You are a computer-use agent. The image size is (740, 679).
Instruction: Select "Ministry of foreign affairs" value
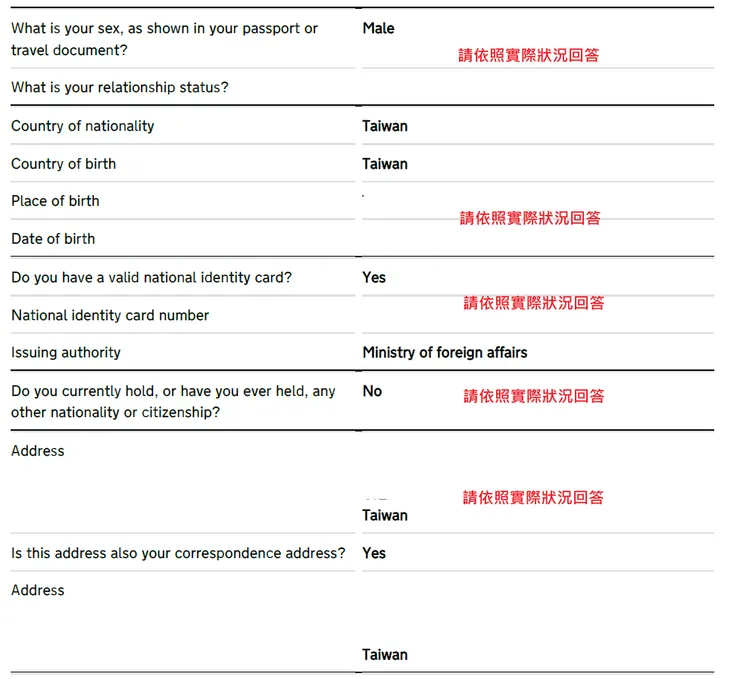point(444,353)
